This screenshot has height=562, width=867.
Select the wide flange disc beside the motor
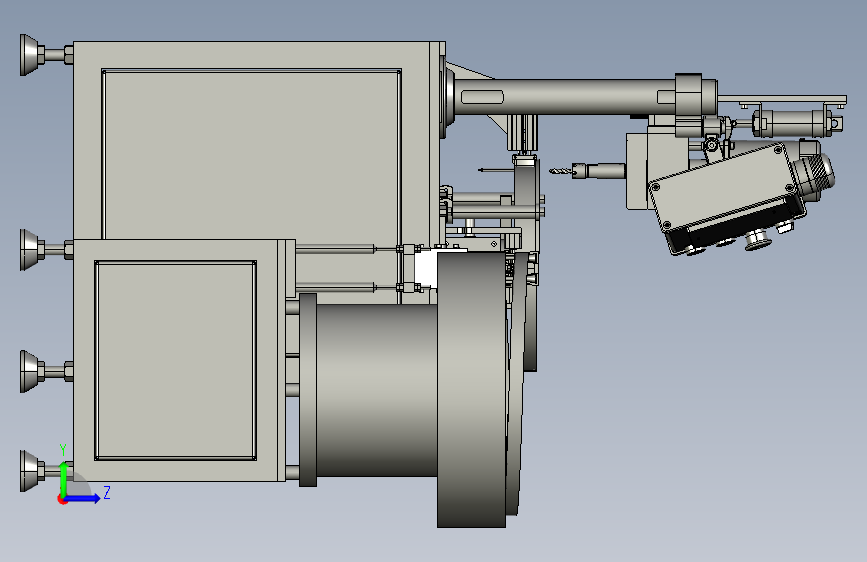point(471,389)
